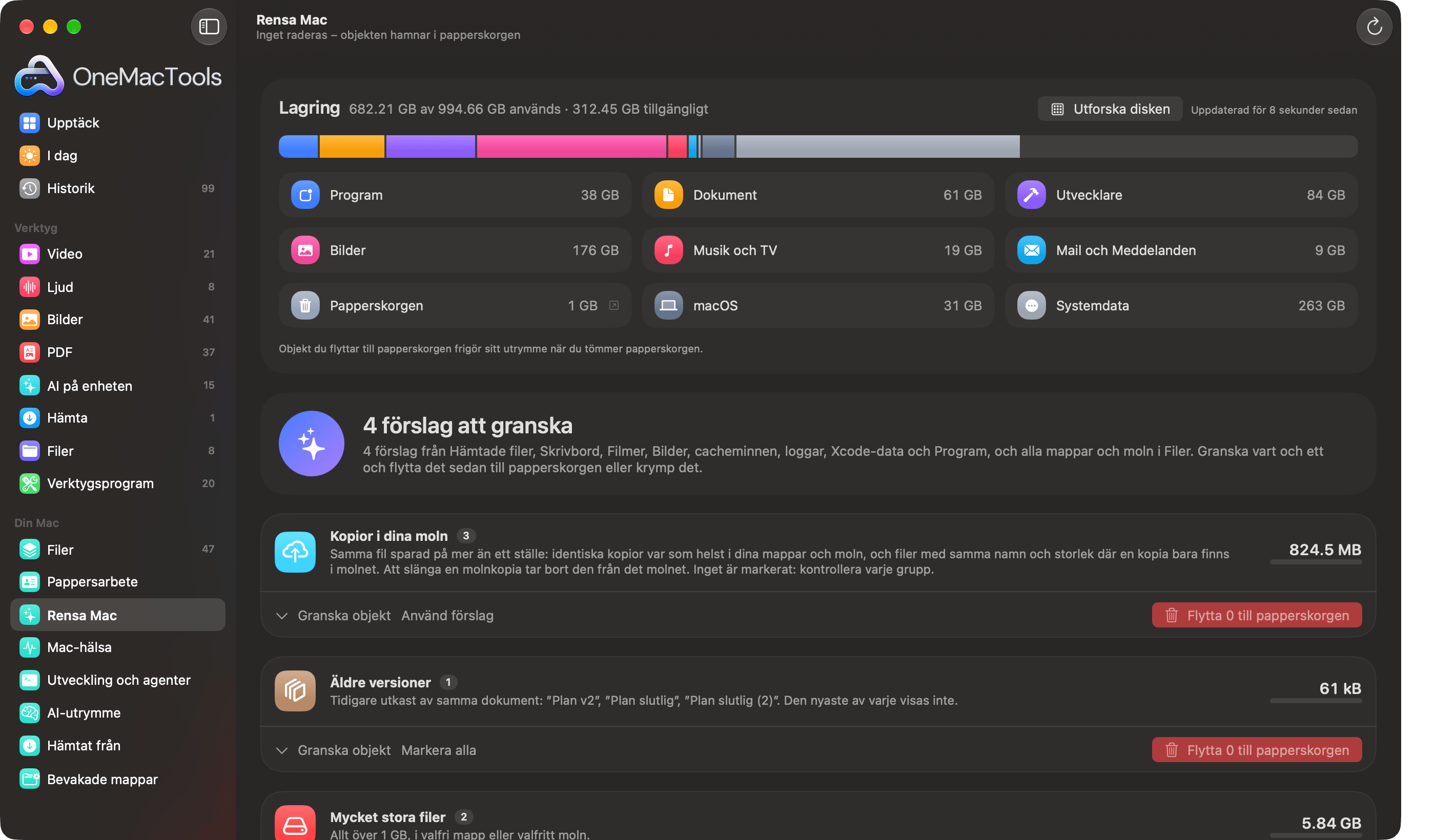Click the Mycket stora filer heading

coord(387,816)
